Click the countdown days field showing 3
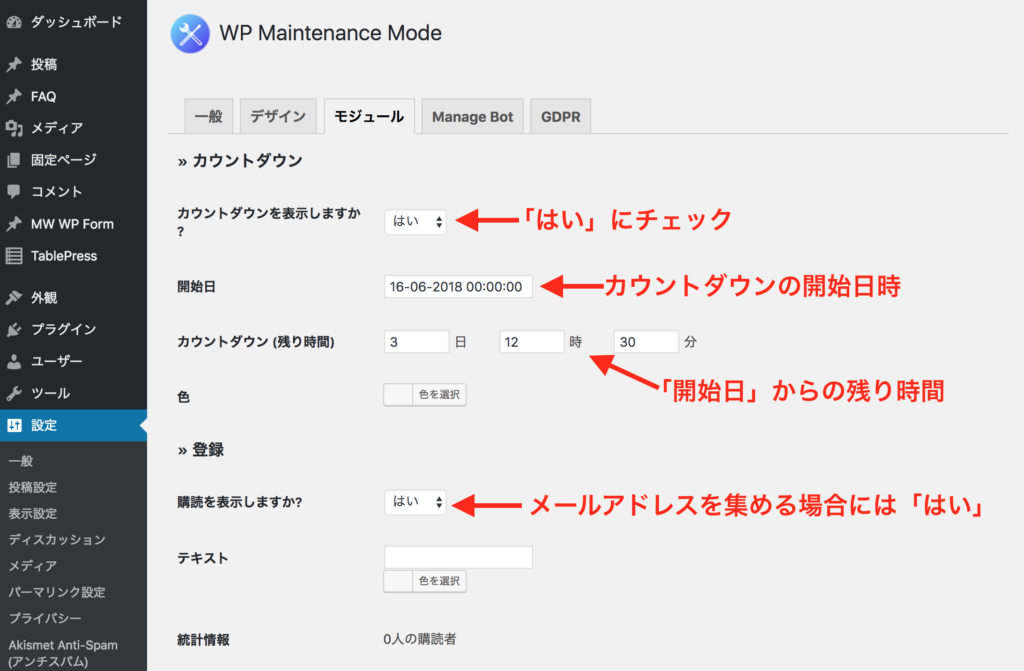The image size is (1024, 671). click(416, 342)
